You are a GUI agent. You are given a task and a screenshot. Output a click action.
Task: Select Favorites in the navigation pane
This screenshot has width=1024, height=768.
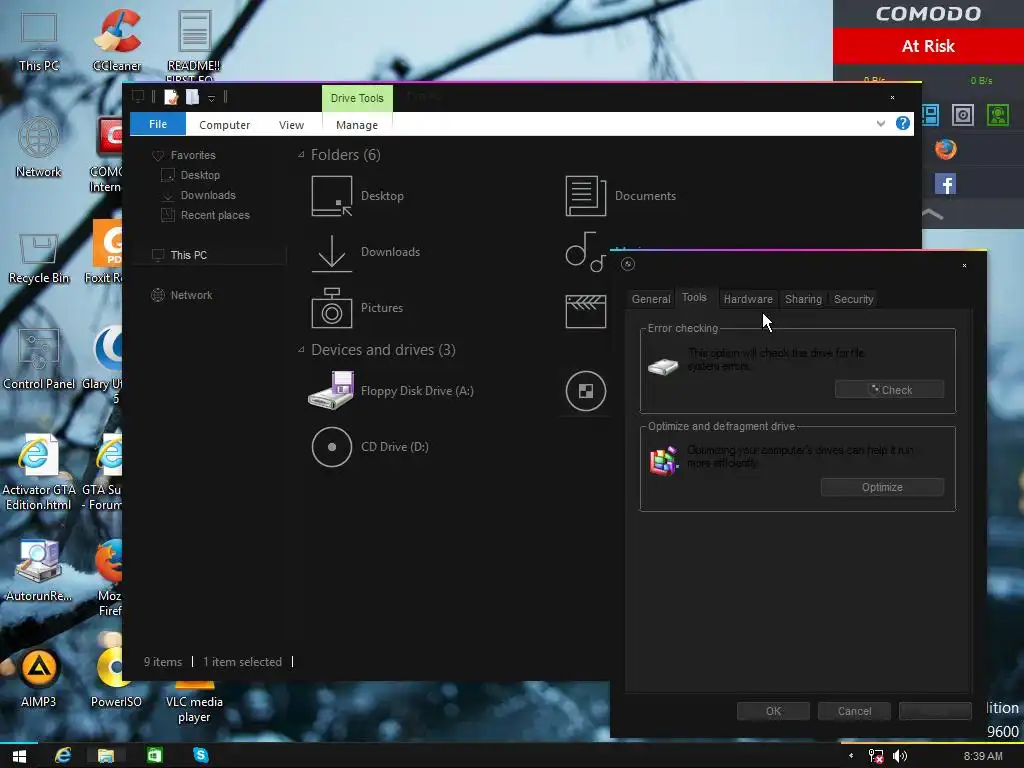pos(184,155)
